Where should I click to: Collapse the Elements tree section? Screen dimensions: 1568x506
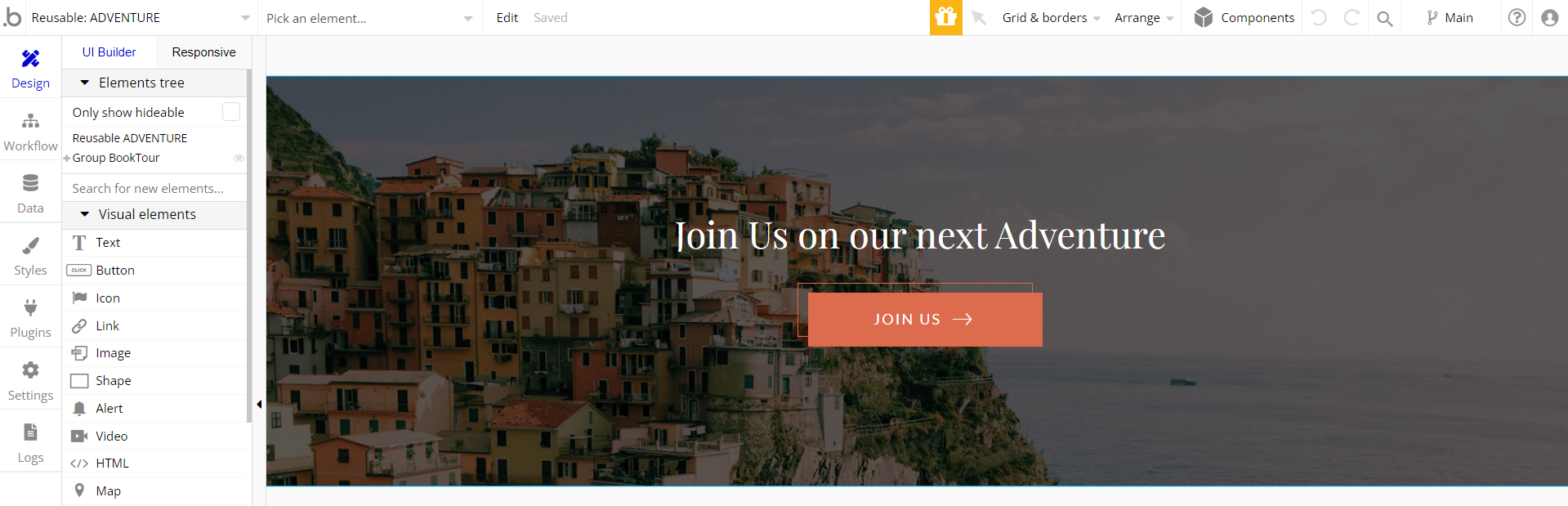coord(85,83)
